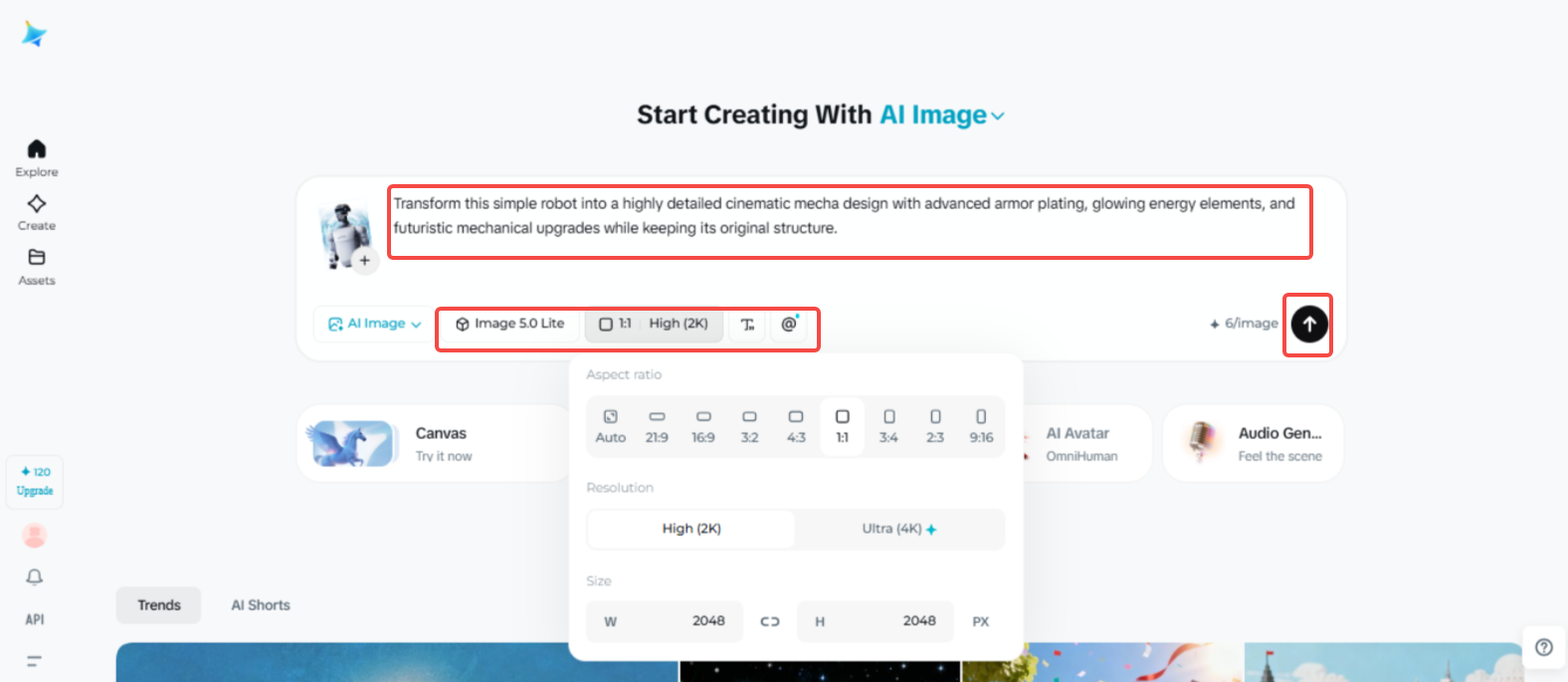Image resolution: width=1568 pixels, height=682 pixels.
Task: Expand the AI Image title chevron
Action: [x=998, y=116]
